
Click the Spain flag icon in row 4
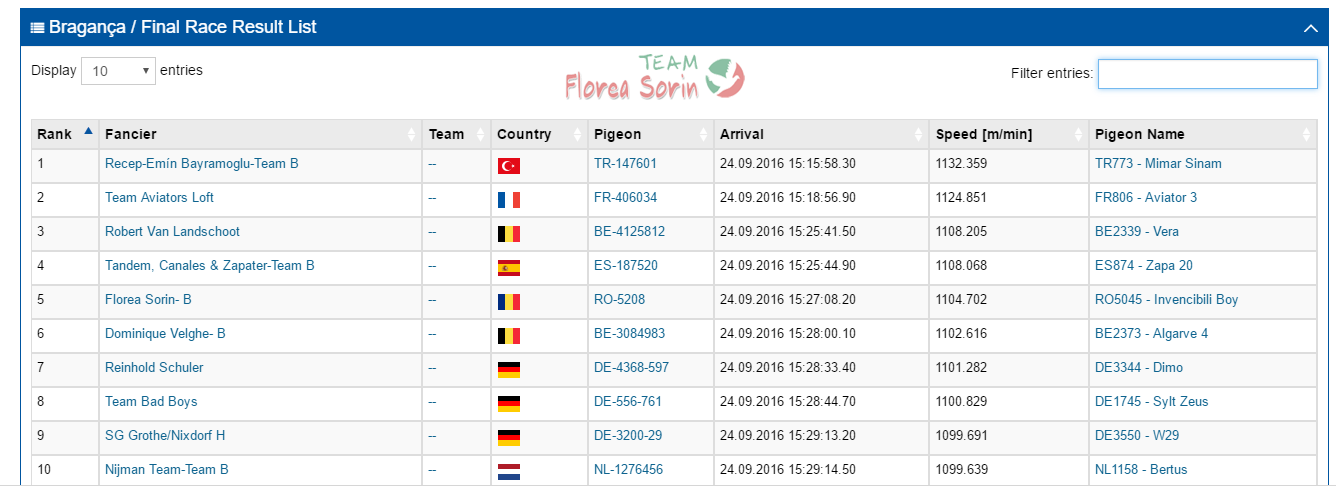coord(509,268)
